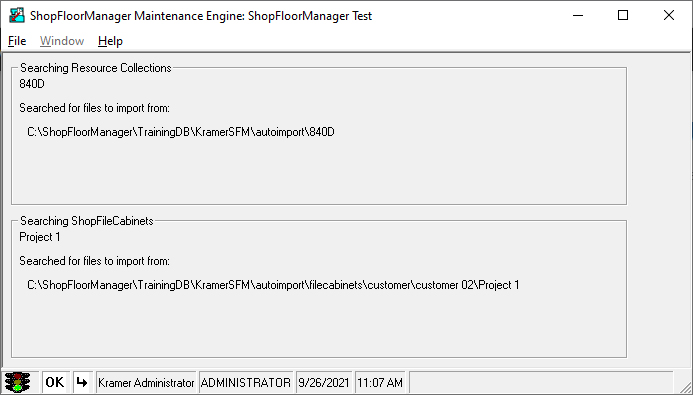Maximize the Maintenance Engine window
Image resolution: width=693 pixels, height=395 pixels.
(x=623, y=15)
